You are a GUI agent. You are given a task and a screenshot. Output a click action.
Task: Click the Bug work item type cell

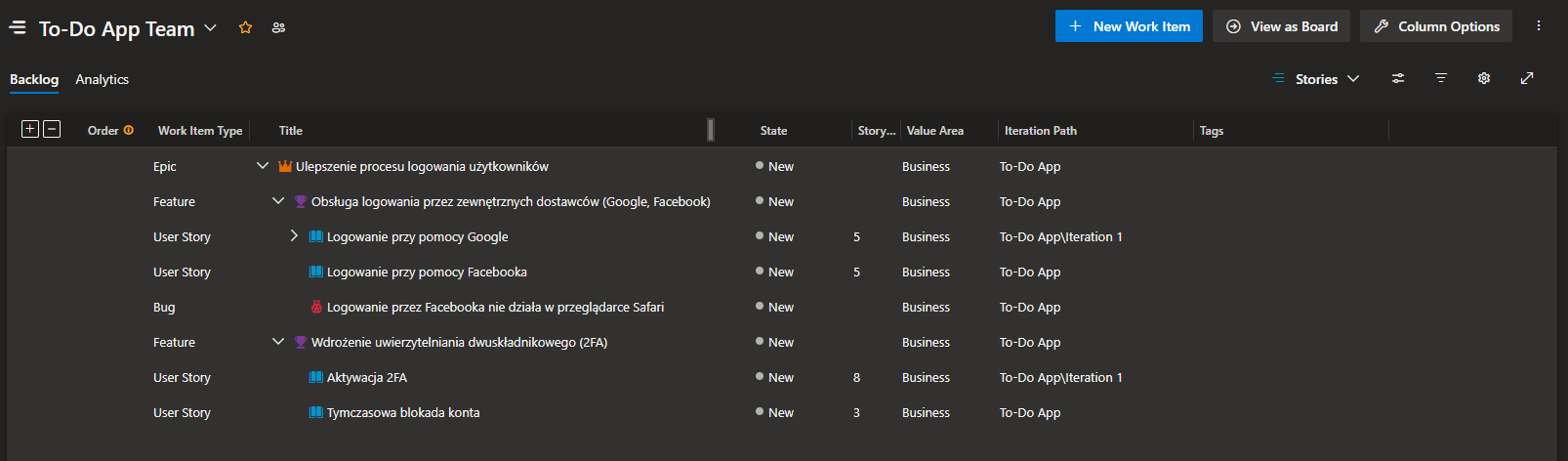pos(164,307)
